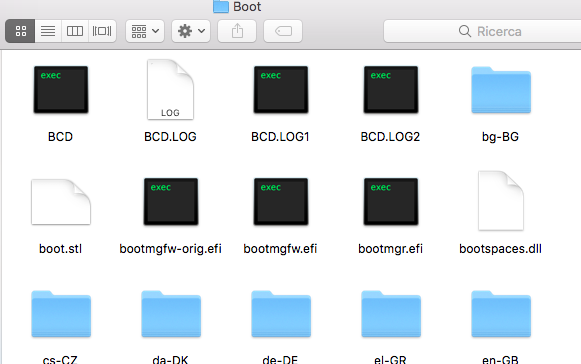Click the boot.stl file name label
581x364 pixels.
point(60,249)
